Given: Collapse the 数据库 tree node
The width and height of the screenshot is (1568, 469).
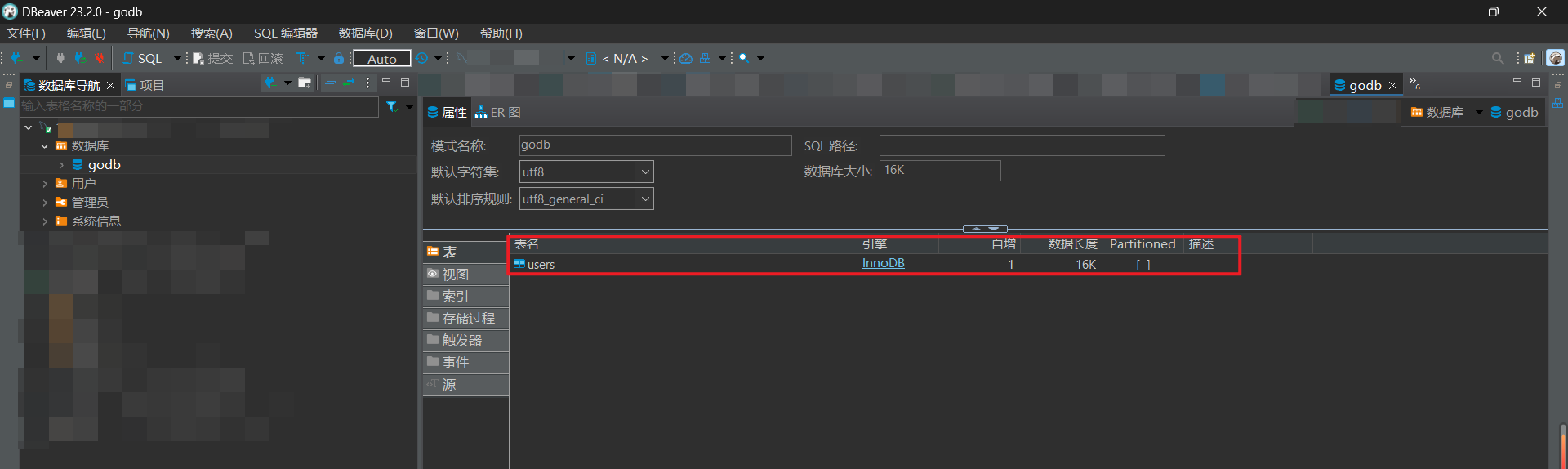Looking at the screenshot, I should pyautogui.click(x=44, y=146).
